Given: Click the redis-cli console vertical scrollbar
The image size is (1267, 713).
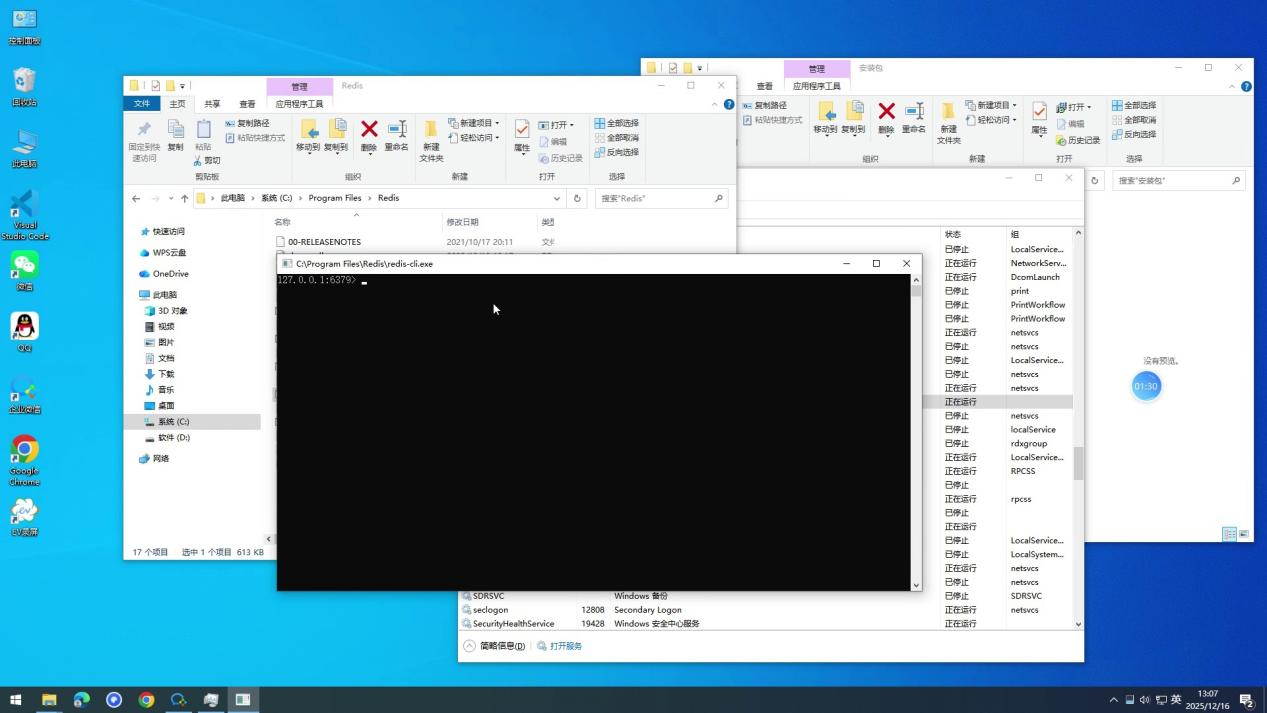Looking at the screenshot, I should (x=915, y=430).
